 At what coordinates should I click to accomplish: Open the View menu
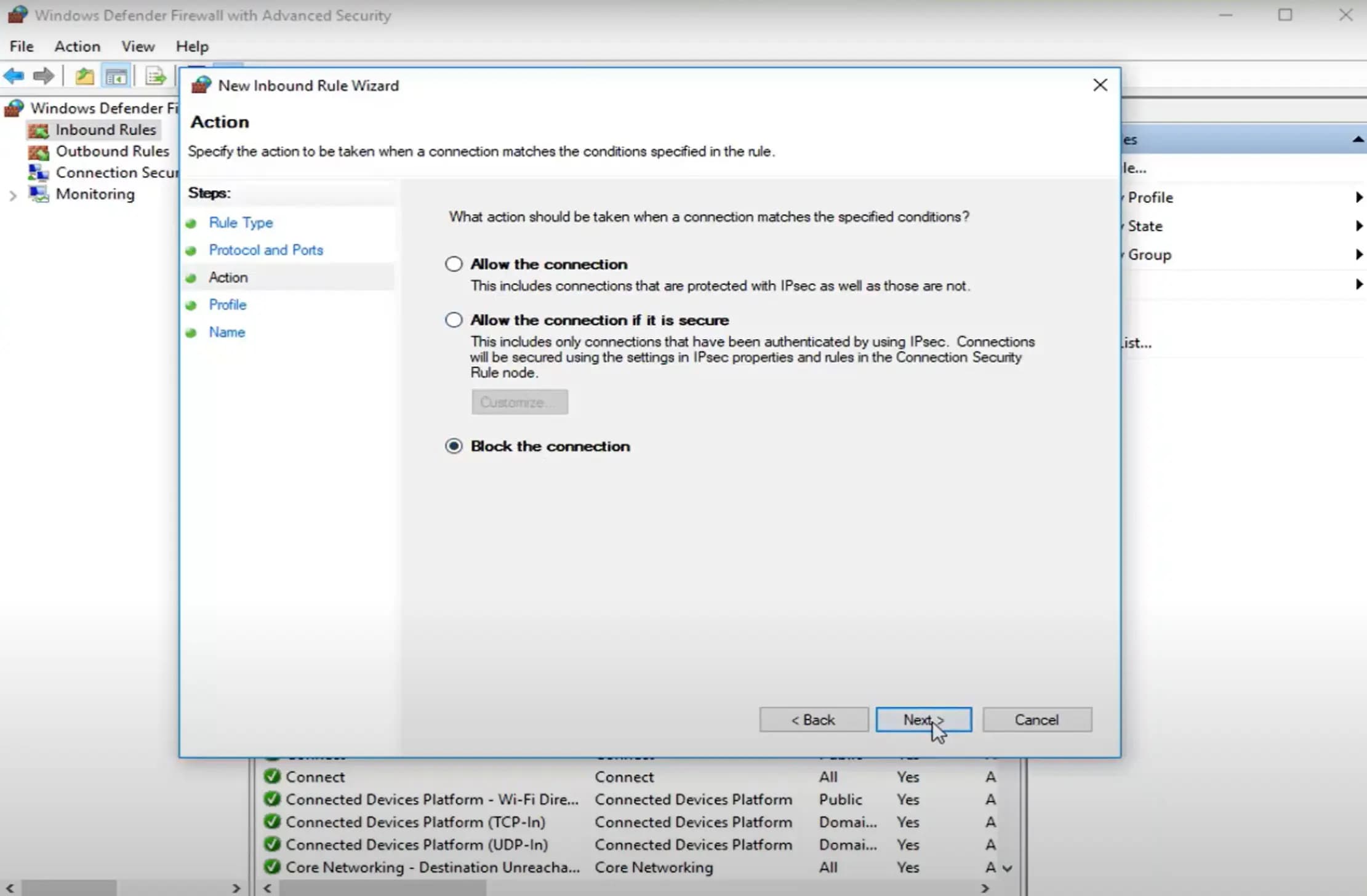138,46
